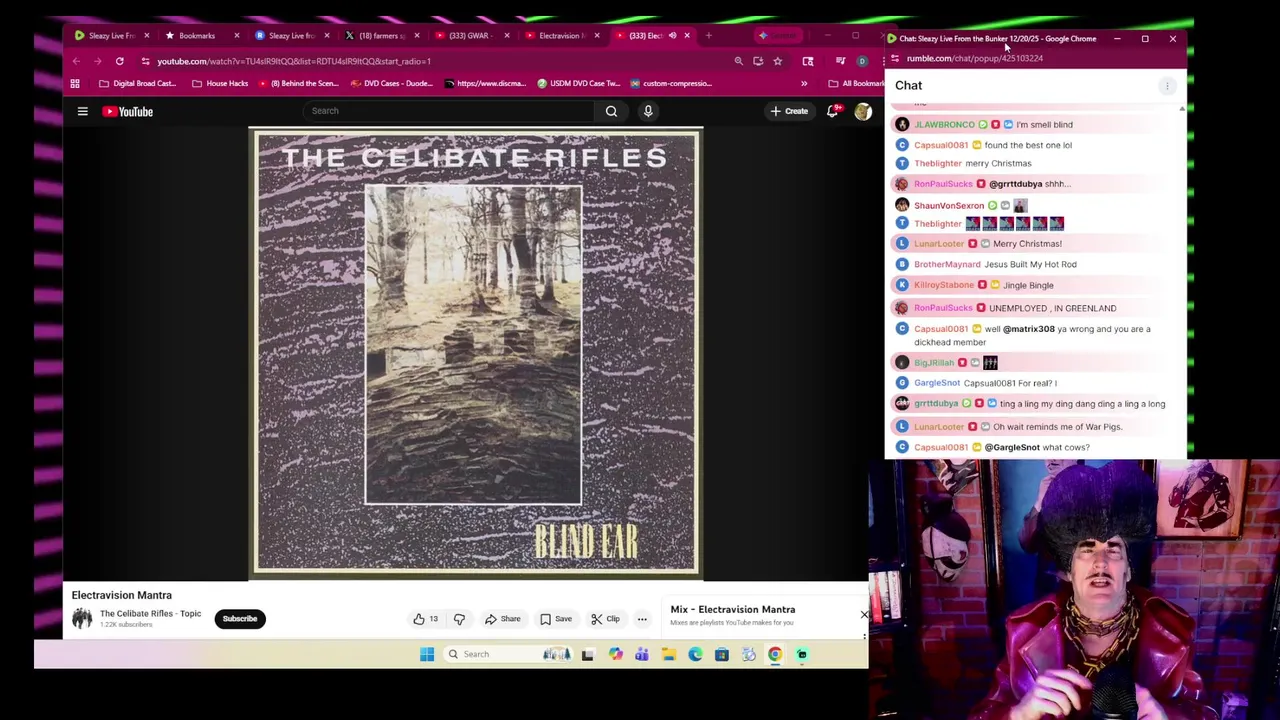Viewport: 1280px width, 720px height.
Task: Click the Blind Ear album art video
Action: tap(476, 354)
